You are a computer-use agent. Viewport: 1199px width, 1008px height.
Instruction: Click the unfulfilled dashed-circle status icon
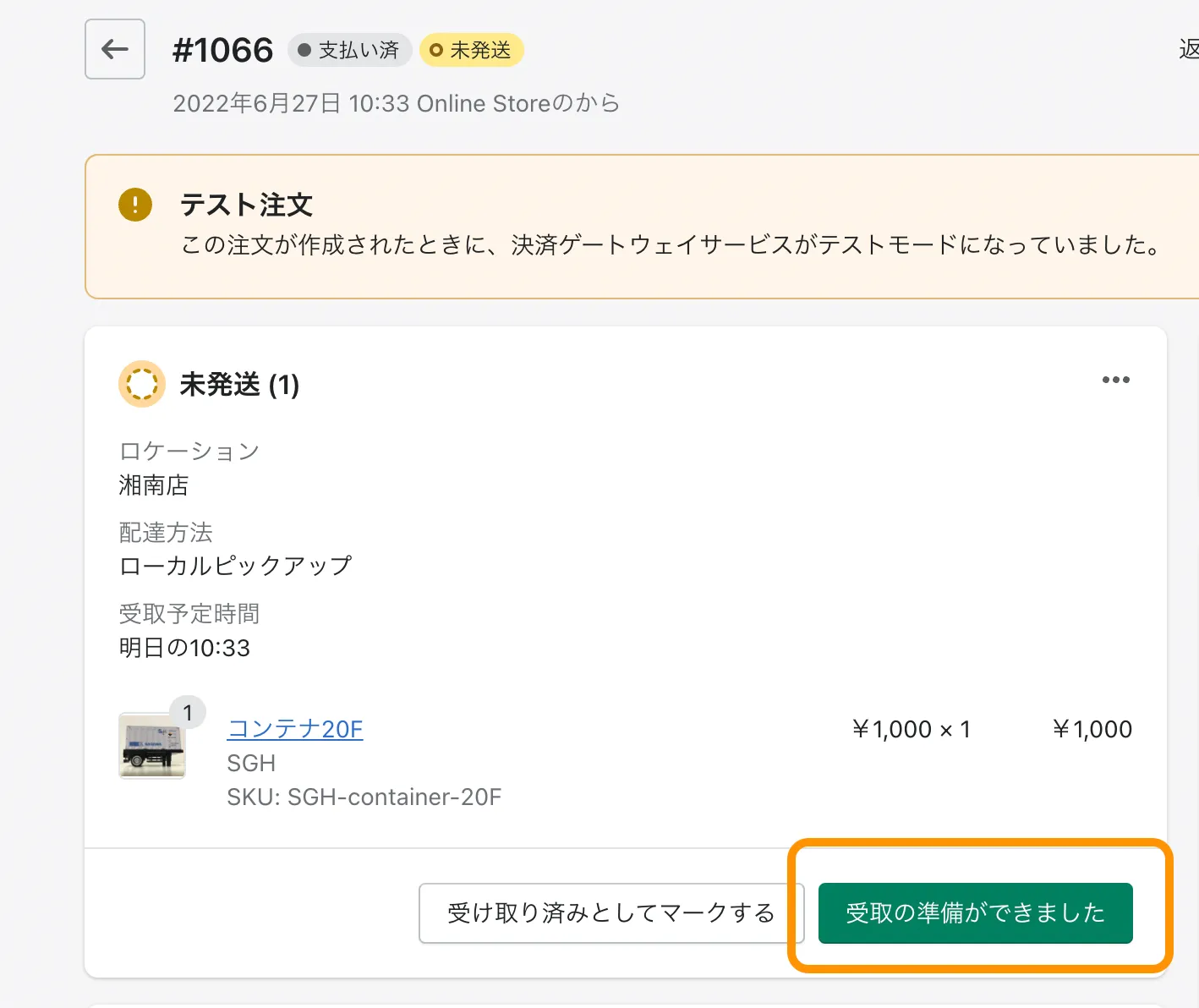142,384
